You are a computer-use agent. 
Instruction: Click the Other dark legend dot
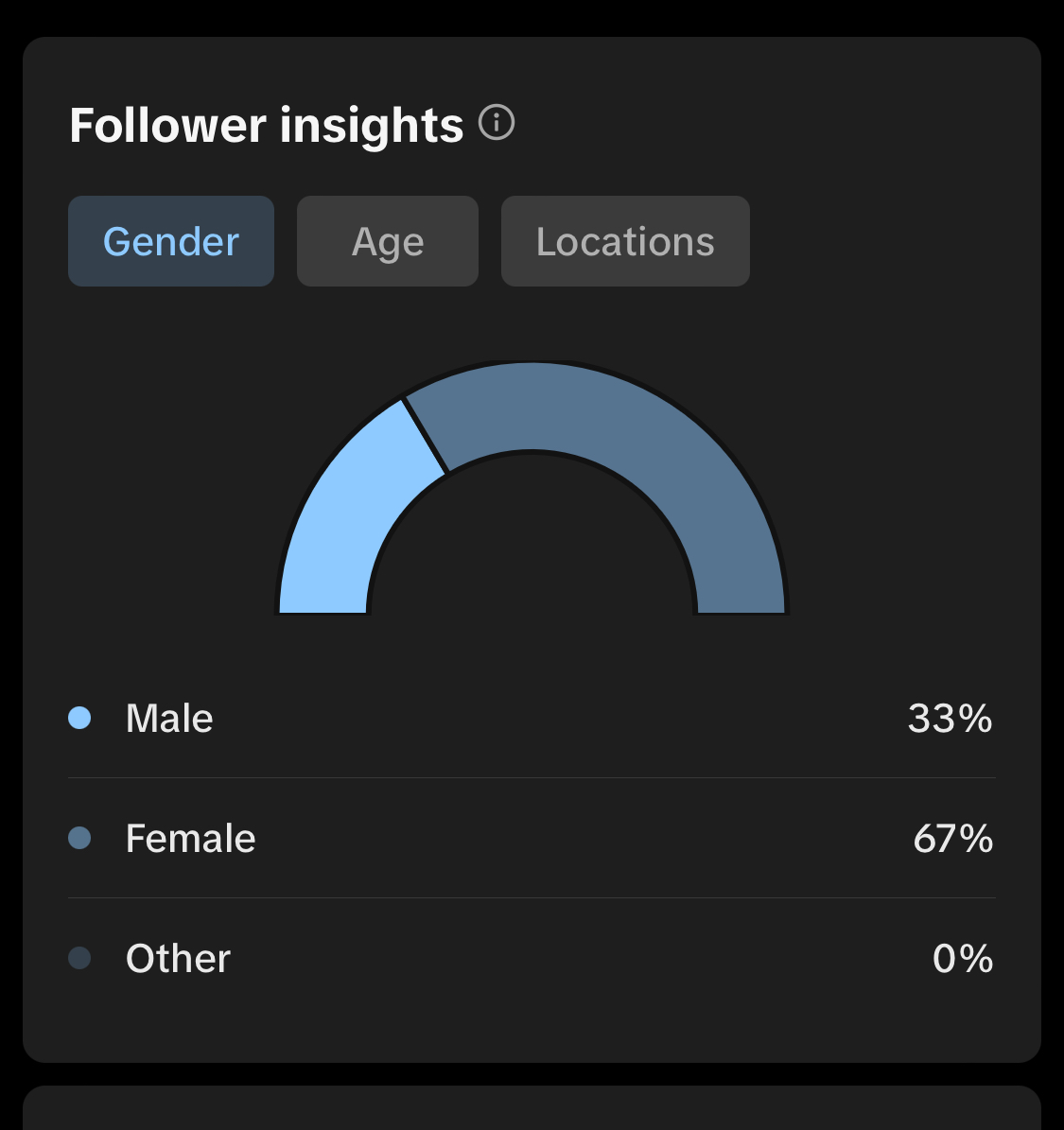(x=79, y=958)
